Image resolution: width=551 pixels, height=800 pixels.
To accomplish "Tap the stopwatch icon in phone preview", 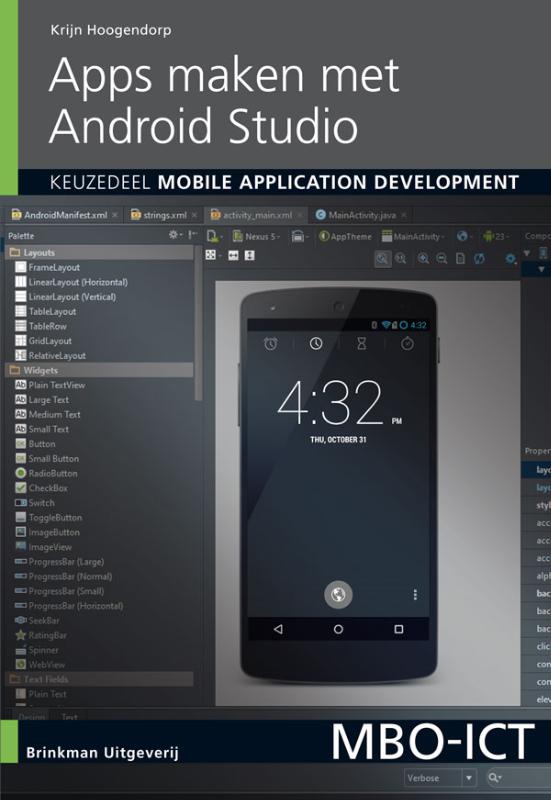I will click(407, 343).
